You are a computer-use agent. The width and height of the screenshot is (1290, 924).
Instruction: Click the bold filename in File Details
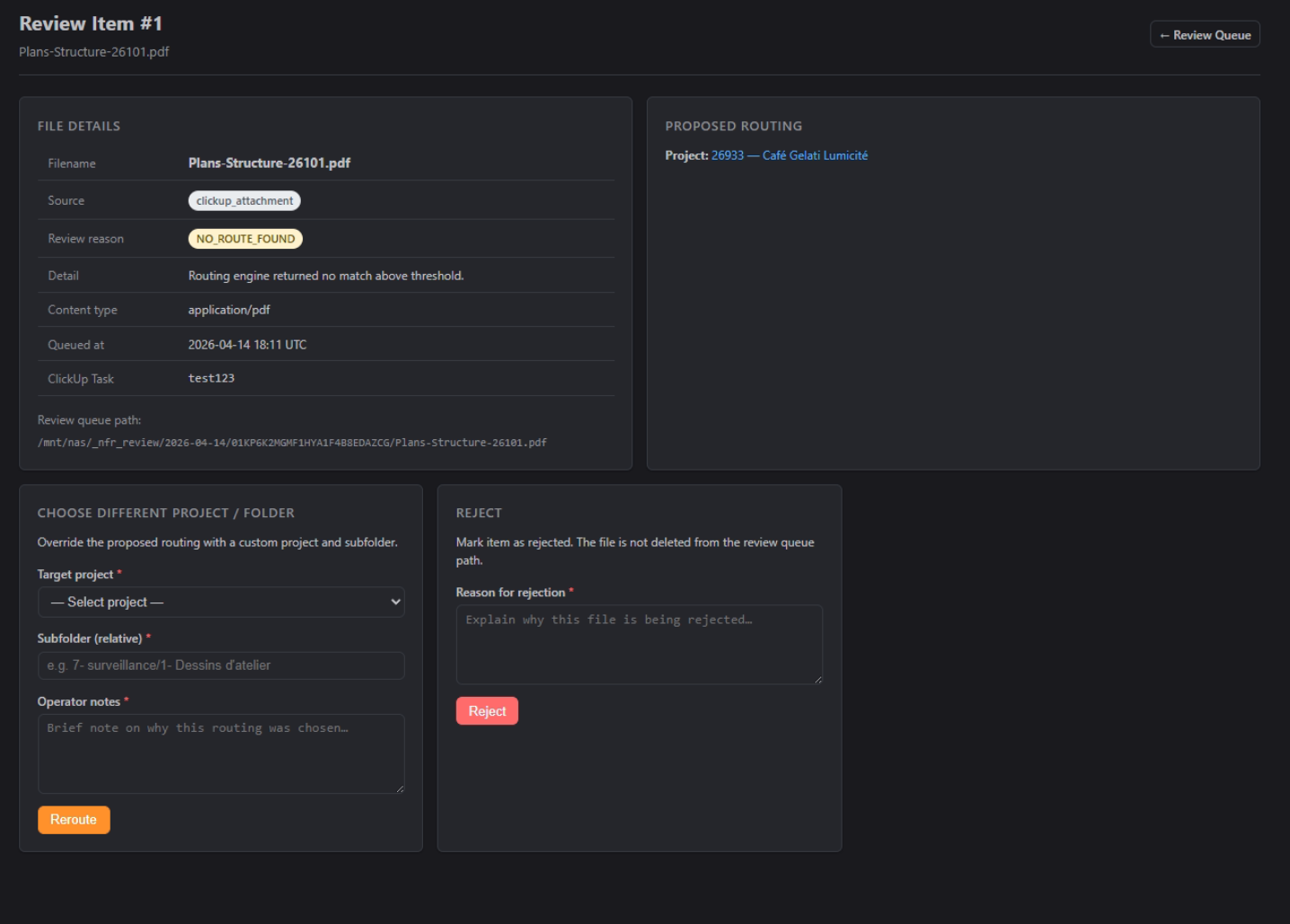click(x=269, y=163)
